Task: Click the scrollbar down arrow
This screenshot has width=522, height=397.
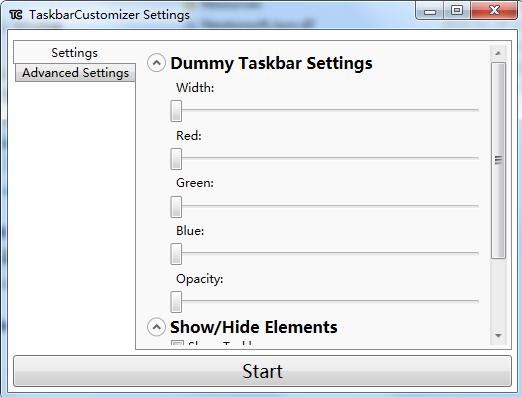Action: (498, 336)
